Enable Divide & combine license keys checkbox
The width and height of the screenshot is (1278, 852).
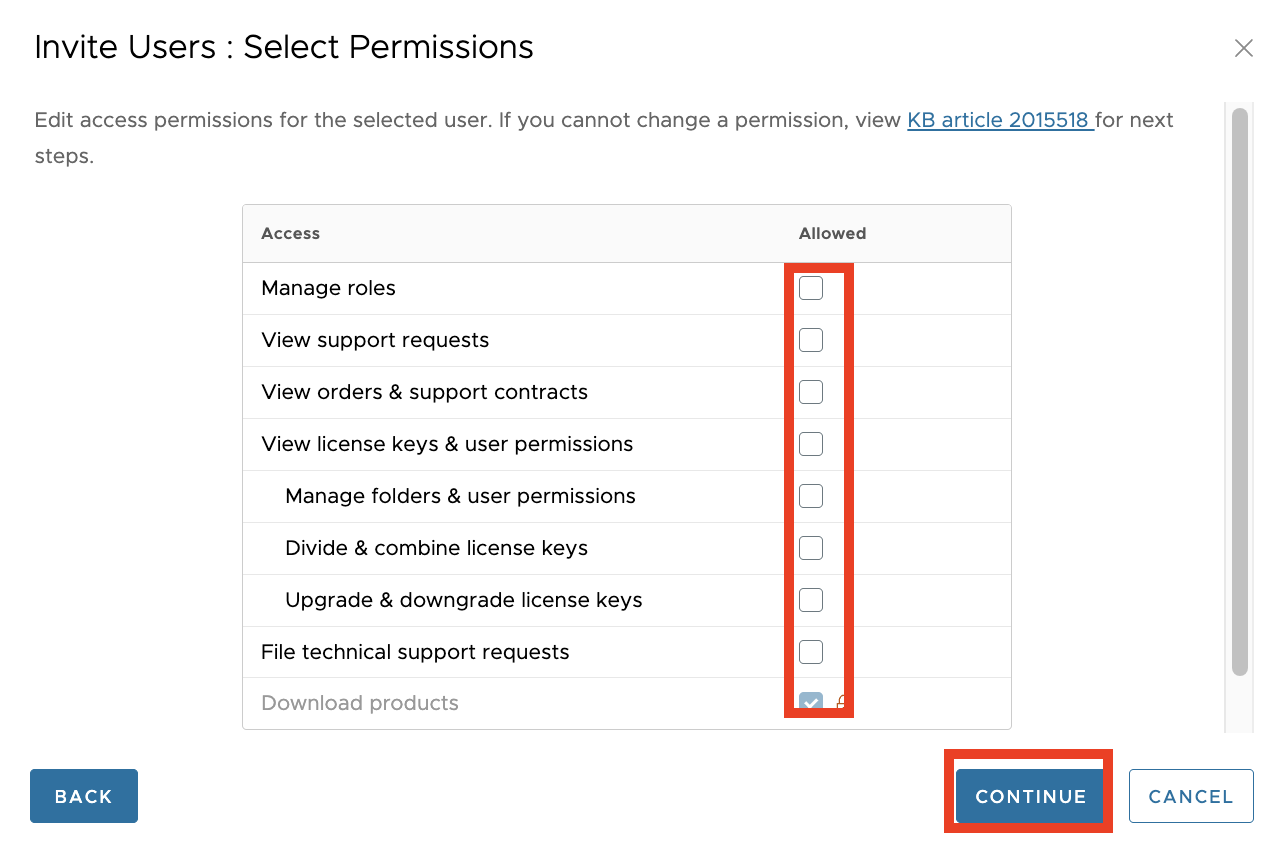point(811,548)
